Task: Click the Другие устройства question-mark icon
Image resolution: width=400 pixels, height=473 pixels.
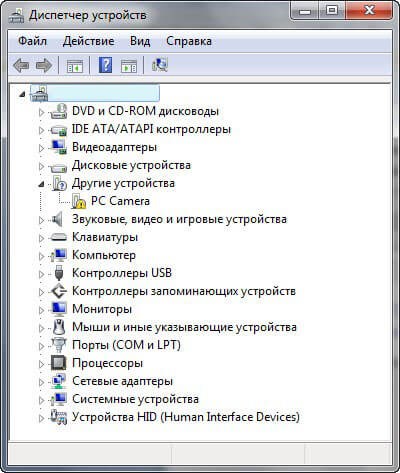Action: (59, 183)
